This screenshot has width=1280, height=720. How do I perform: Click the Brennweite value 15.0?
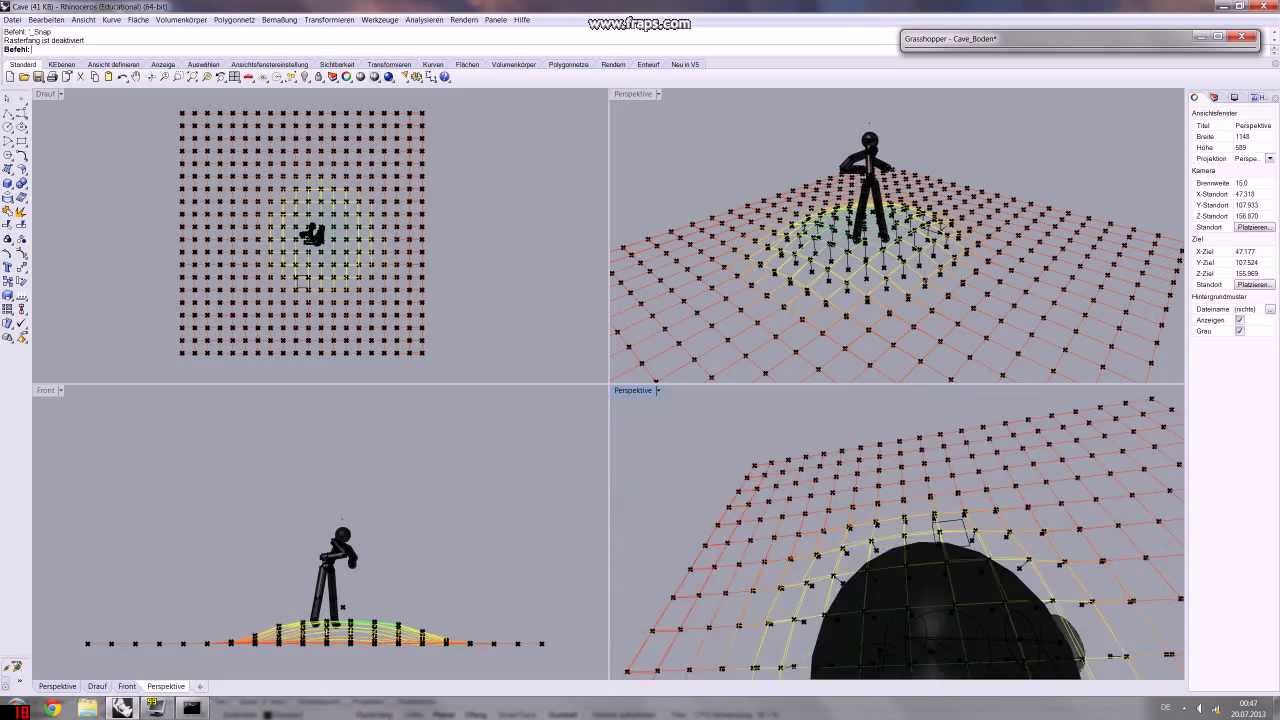tap(1242, 183)
